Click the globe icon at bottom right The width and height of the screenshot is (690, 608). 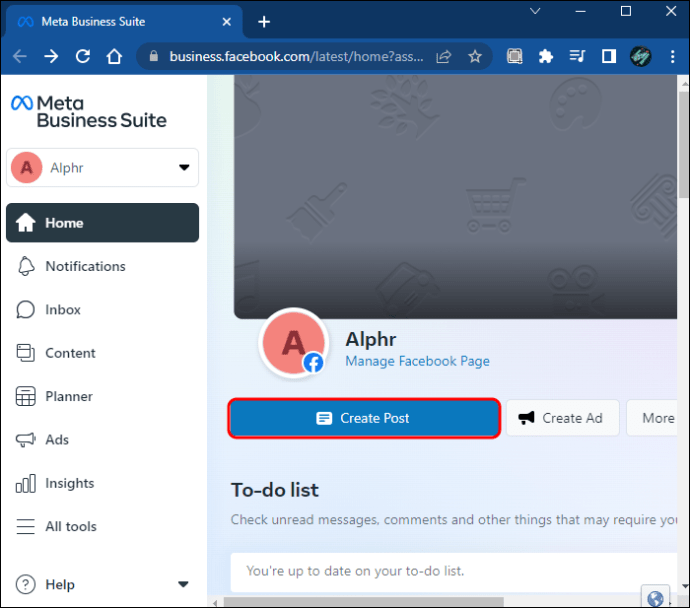tap(655, 597)
